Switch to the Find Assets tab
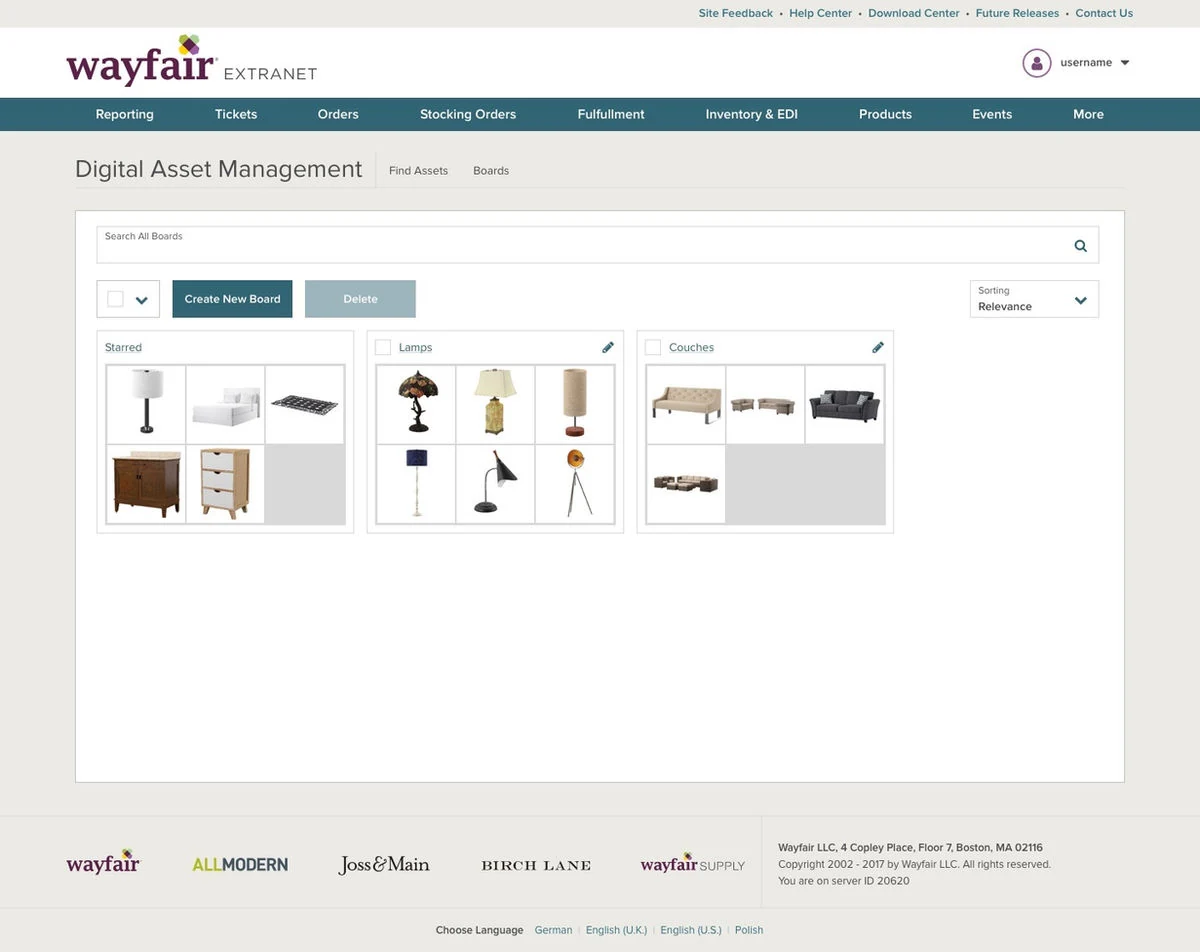This screenshot has height=952, width=1200. [418, 171]
